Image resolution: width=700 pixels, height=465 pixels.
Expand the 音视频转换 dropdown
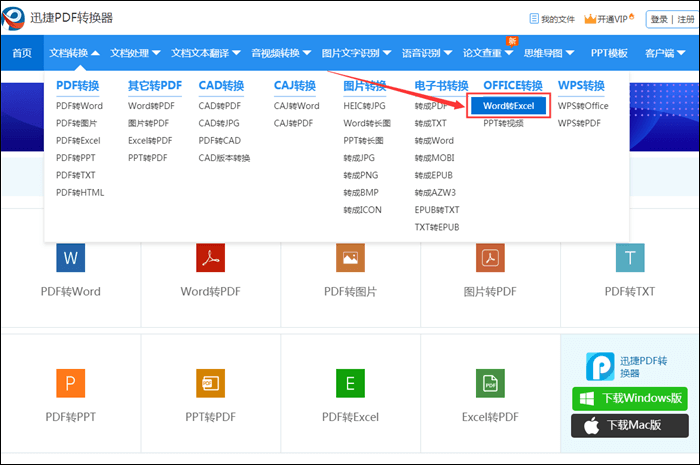pos(307,53)
